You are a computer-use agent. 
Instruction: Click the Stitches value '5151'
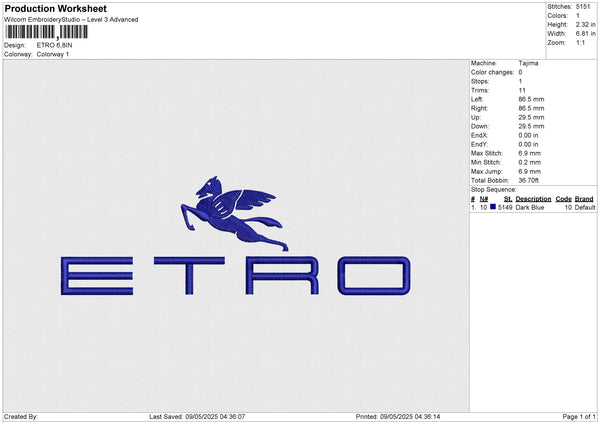[x=583, y=7]
